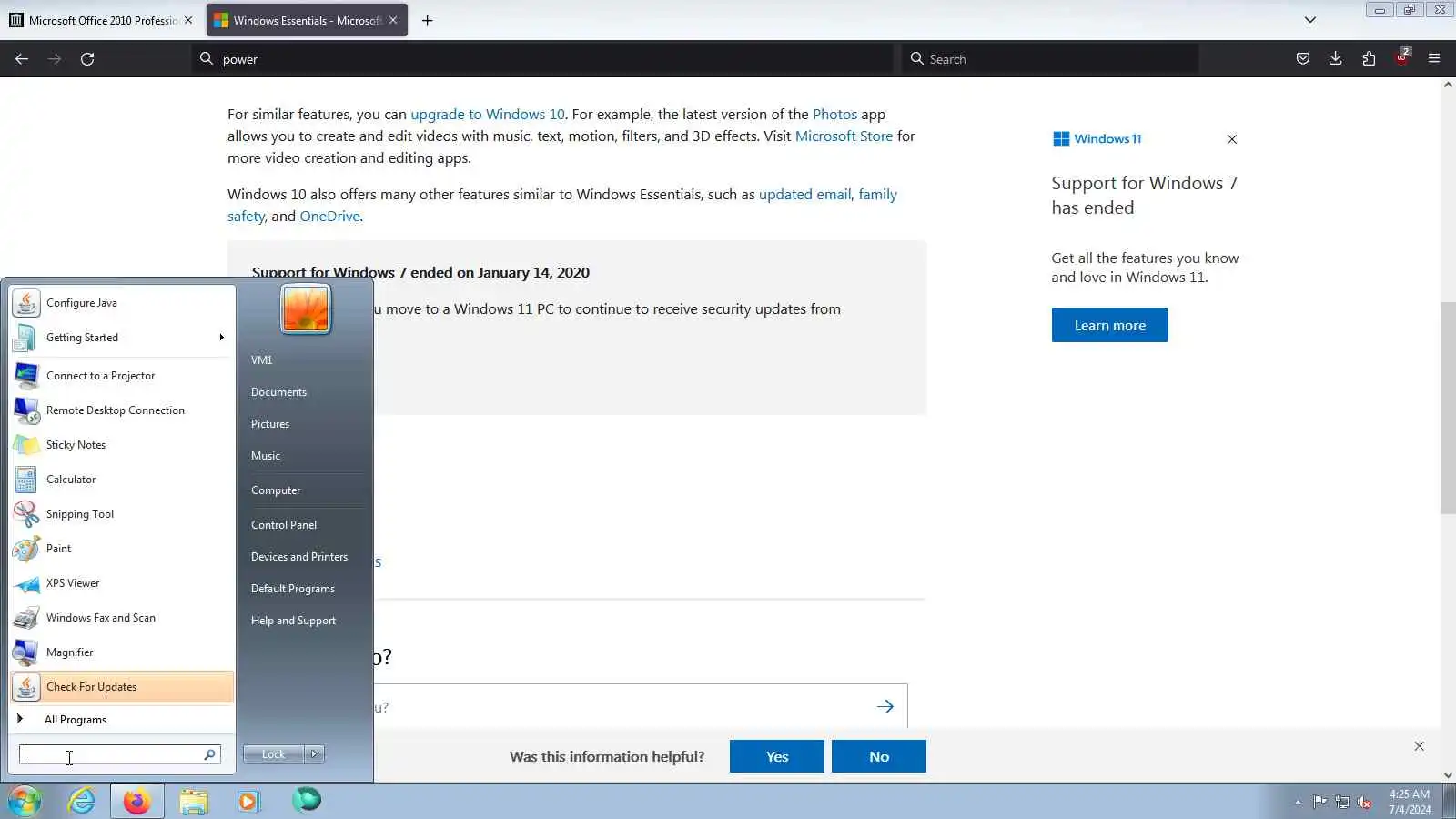Open the XPS Viewer icon

click(26, 583)
